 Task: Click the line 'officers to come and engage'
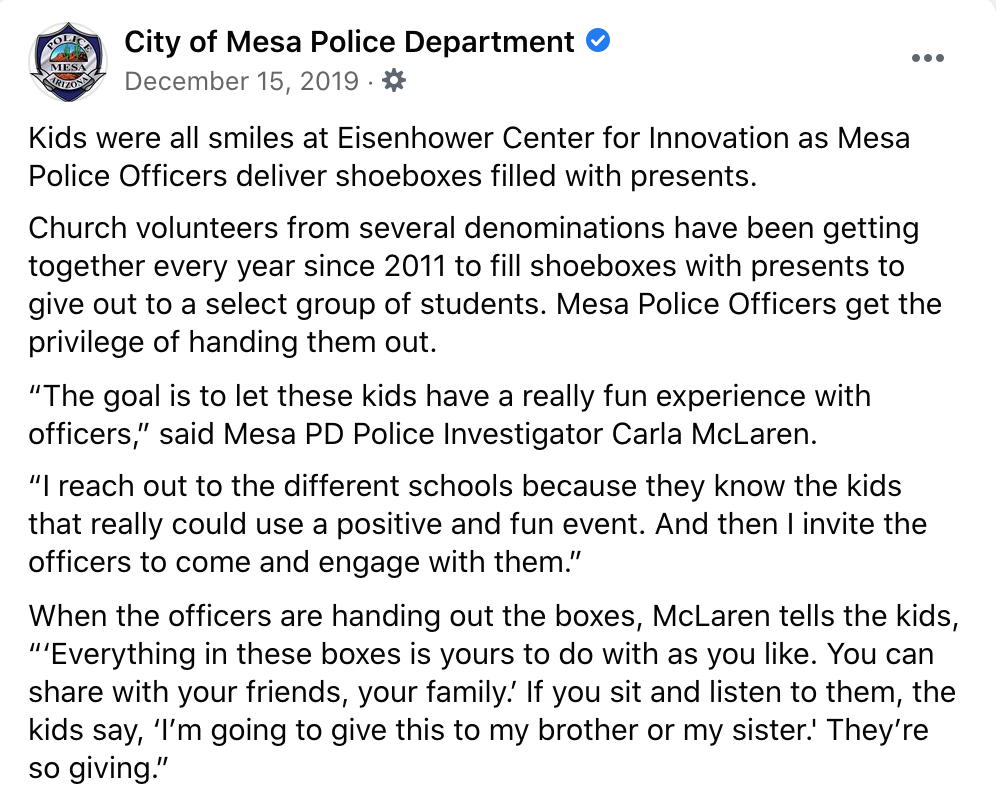(305, 563)
